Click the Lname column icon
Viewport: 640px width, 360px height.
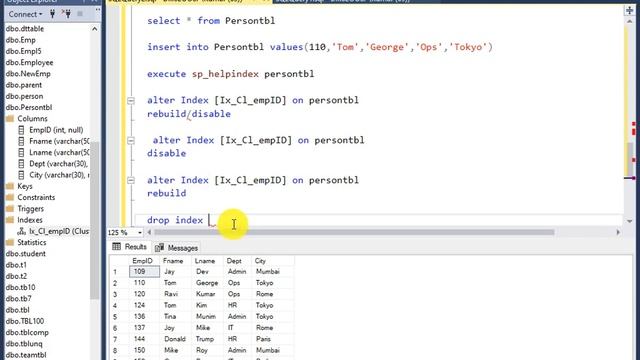(21, 153)
